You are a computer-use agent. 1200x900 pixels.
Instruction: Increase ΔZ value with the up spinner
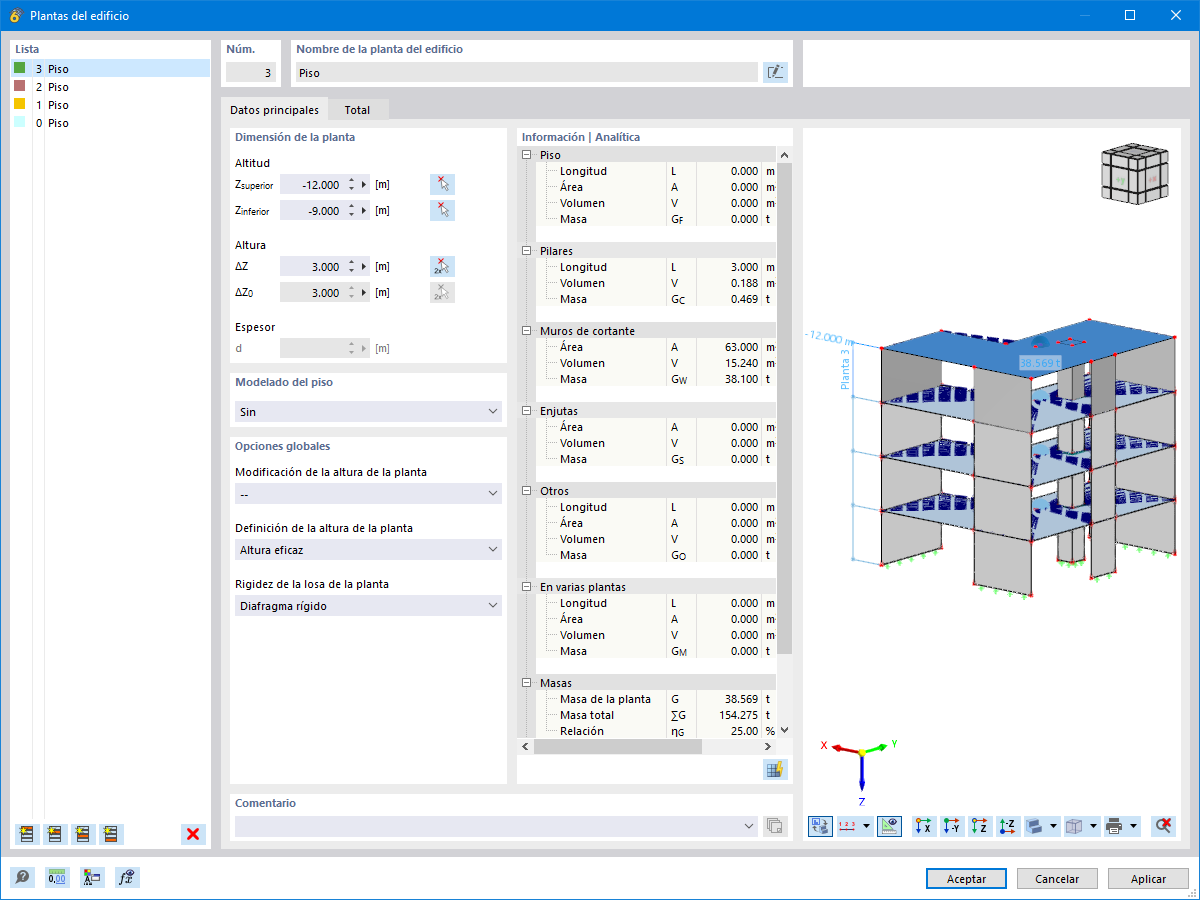[x=351, y=262]
